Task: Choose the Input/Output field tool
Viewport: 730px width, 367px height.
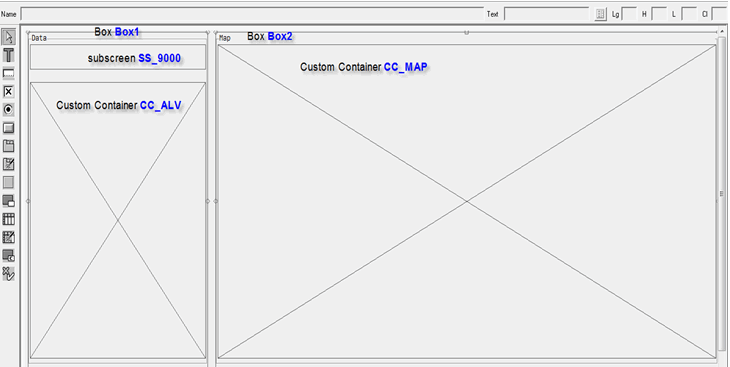Action: pyautogui.click(x=9, y=73)
